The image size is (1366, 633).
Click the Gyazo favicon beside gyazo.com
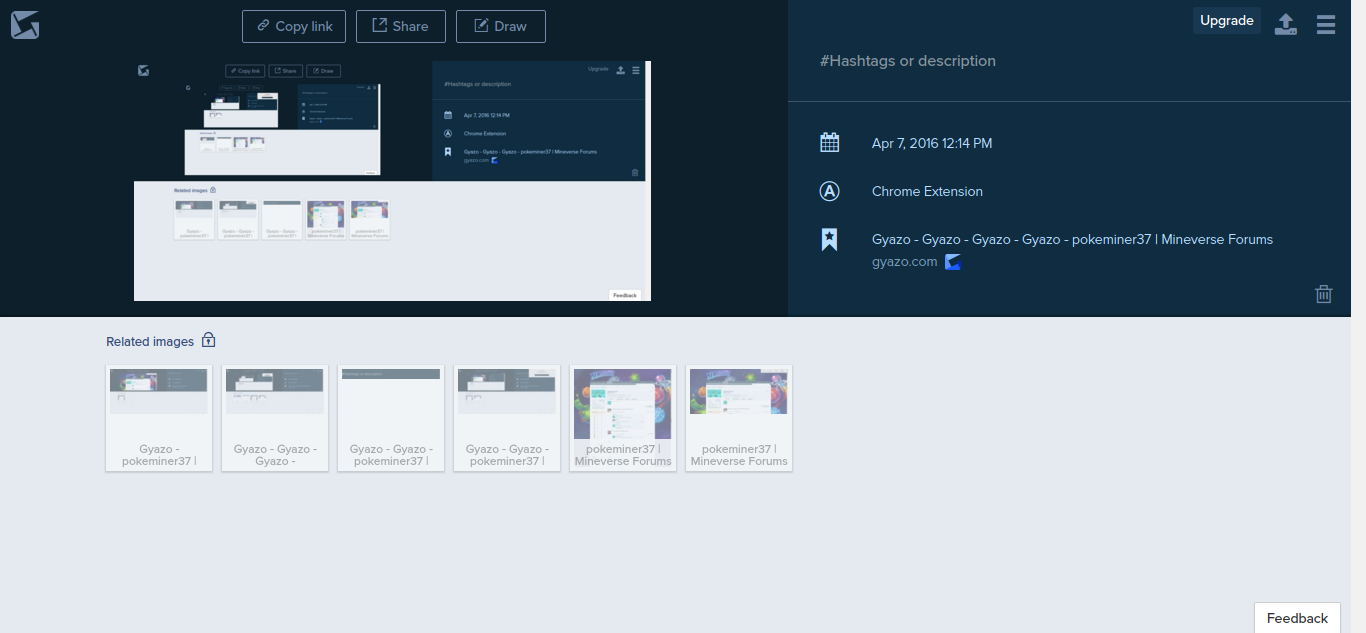(x=953, y=262)
